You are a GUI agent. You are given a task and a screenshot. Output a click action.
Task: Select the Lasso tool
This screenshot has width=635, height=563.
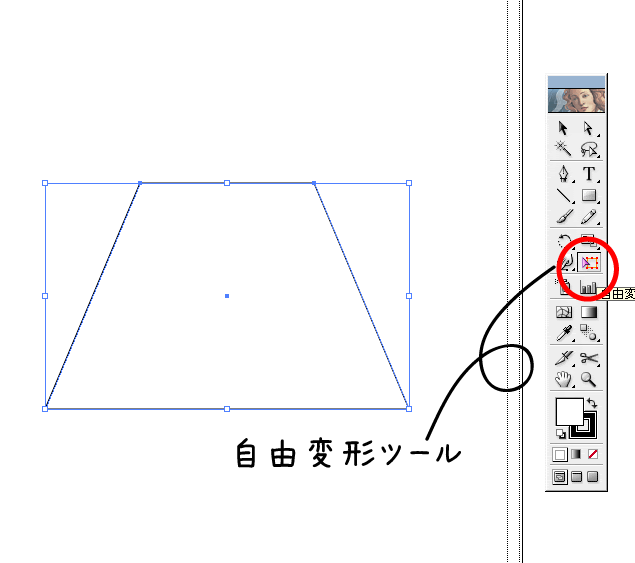[x=589, y=149]
